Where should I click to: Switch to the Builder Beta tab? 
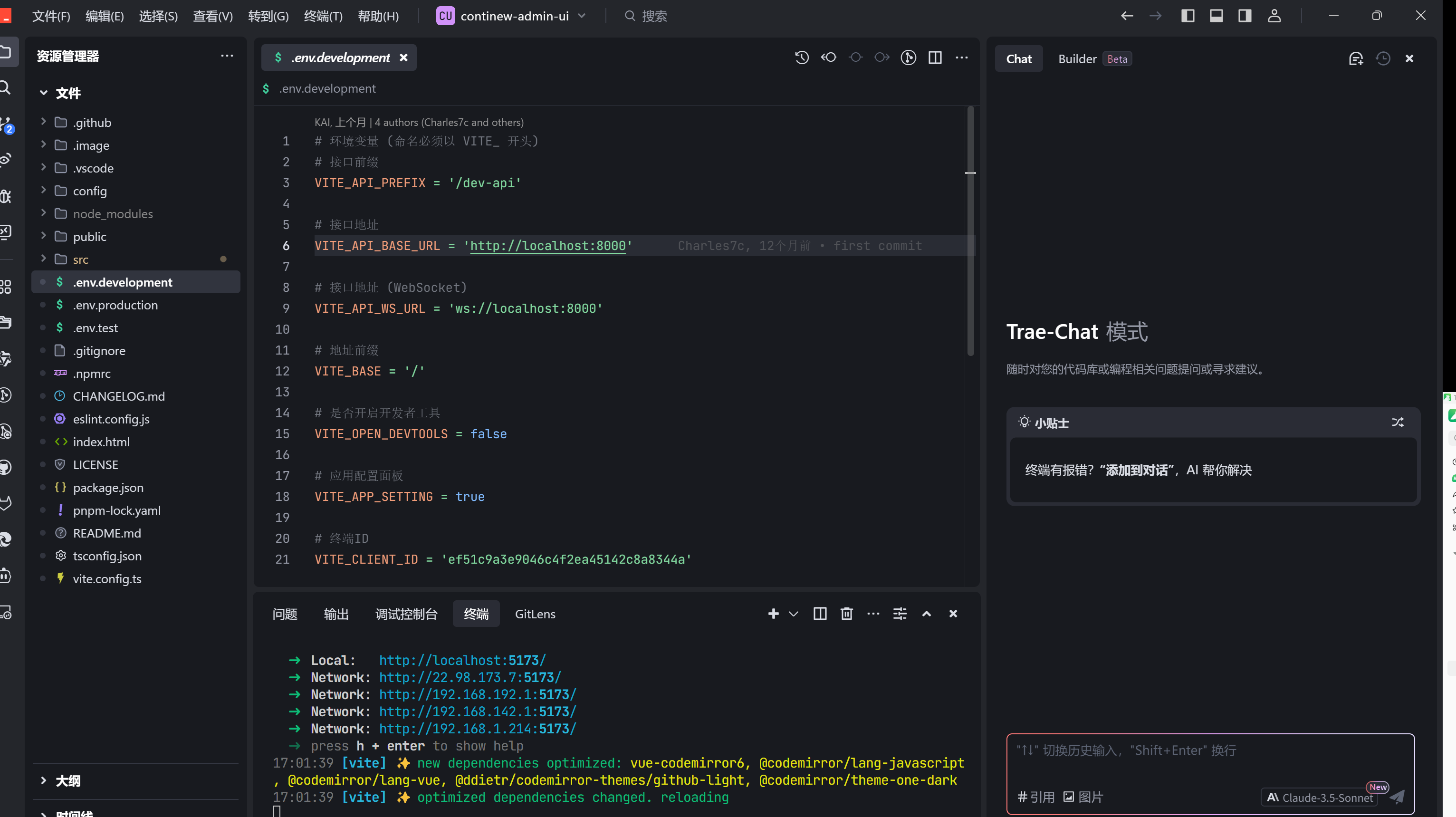tap(1094, 59)
